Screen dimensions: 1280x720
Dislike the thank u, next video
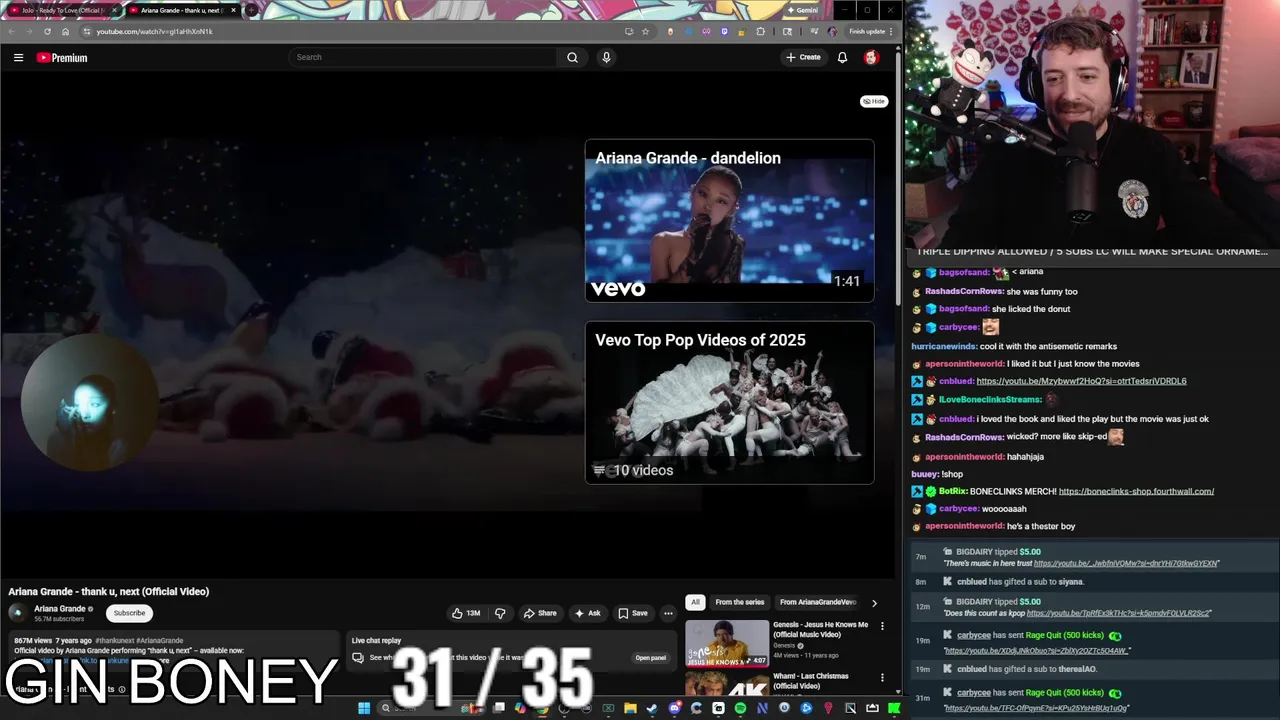point(500,613)
